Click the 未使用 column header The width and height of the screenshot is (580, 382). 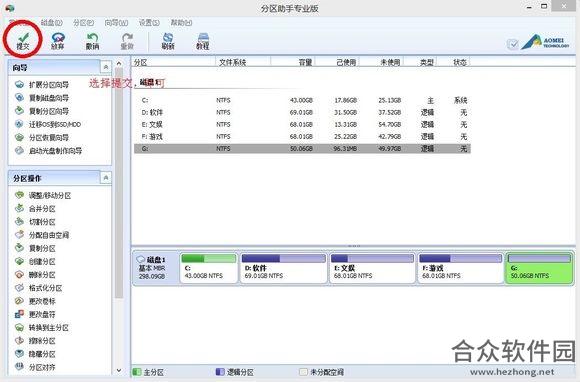click(381, 62)
